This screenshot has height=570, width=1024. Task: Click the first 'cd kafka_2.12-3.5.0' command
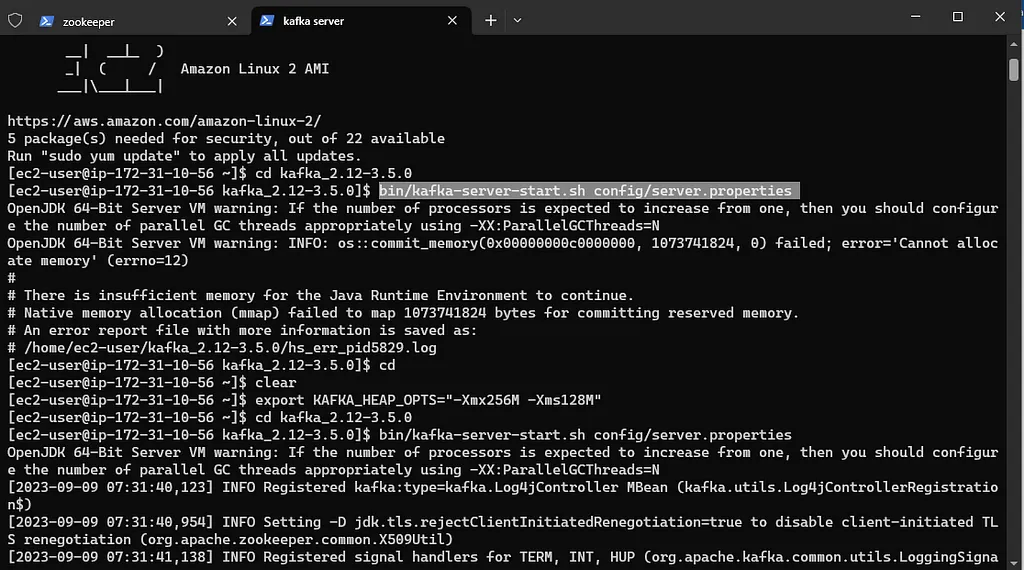333,174
